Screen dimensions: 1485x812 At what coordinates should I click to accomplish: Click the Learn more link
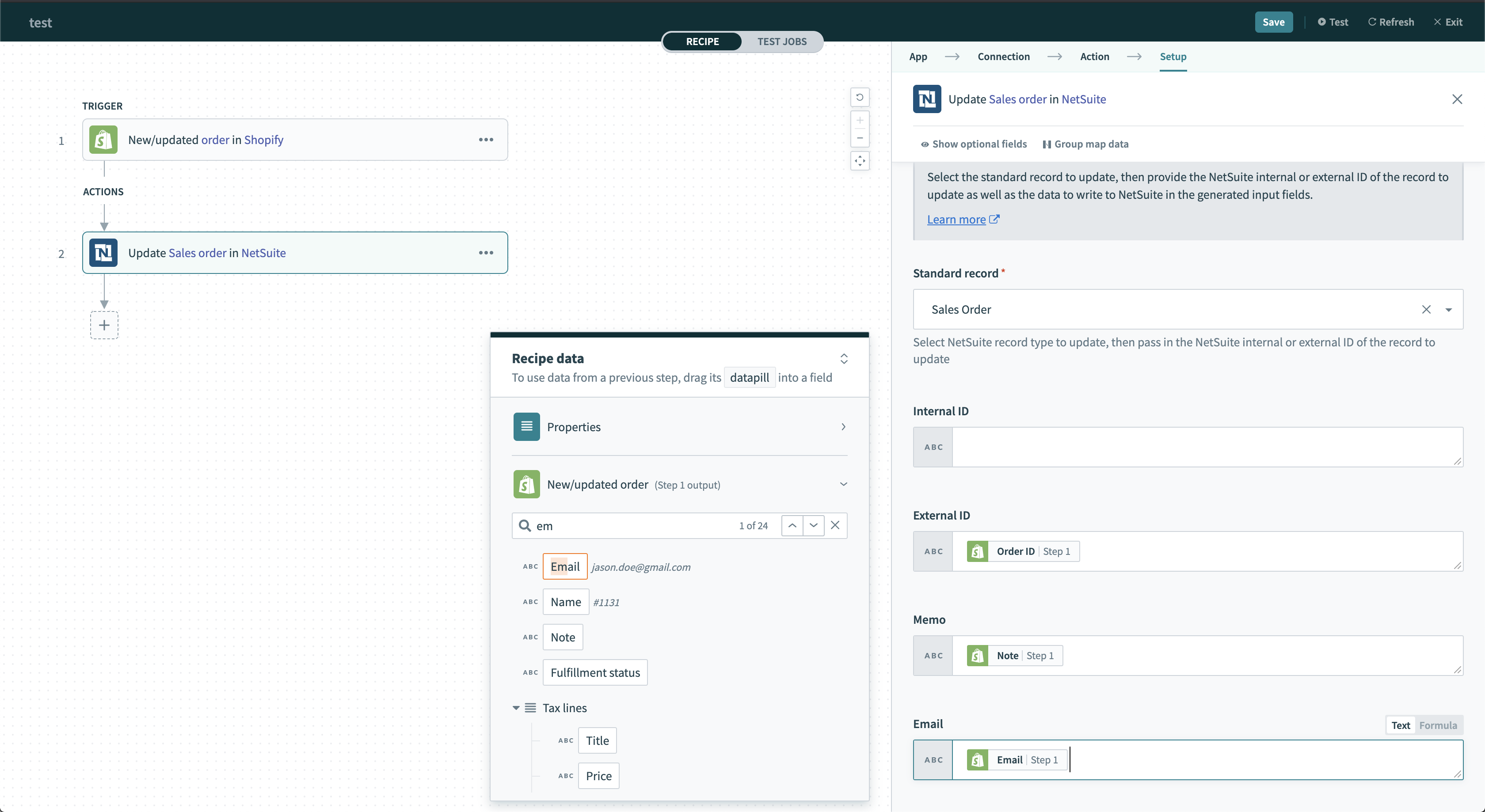957,219
